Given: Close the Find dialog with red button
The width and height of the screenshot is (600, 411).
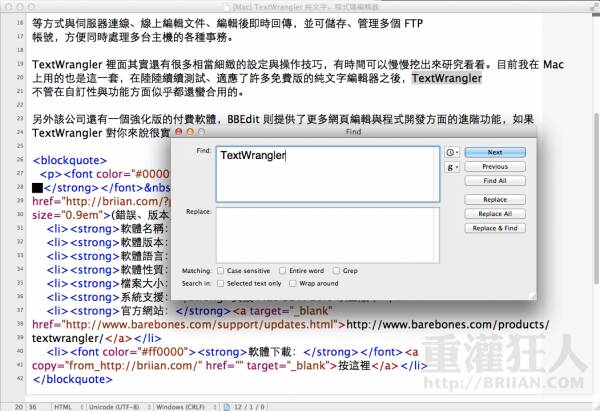Looking at the screenshot, I should click(178, 132).
